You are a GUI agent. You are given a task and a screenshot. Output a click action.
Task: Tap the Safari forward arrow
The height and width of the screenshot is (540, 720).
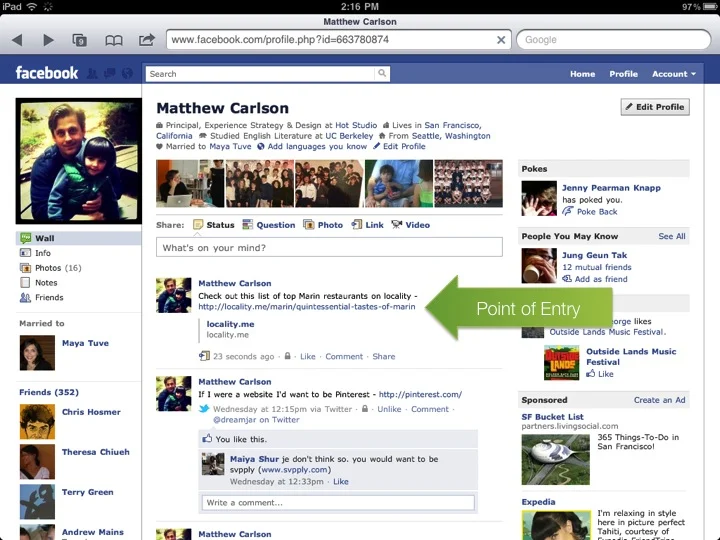[x=48, y=40]
